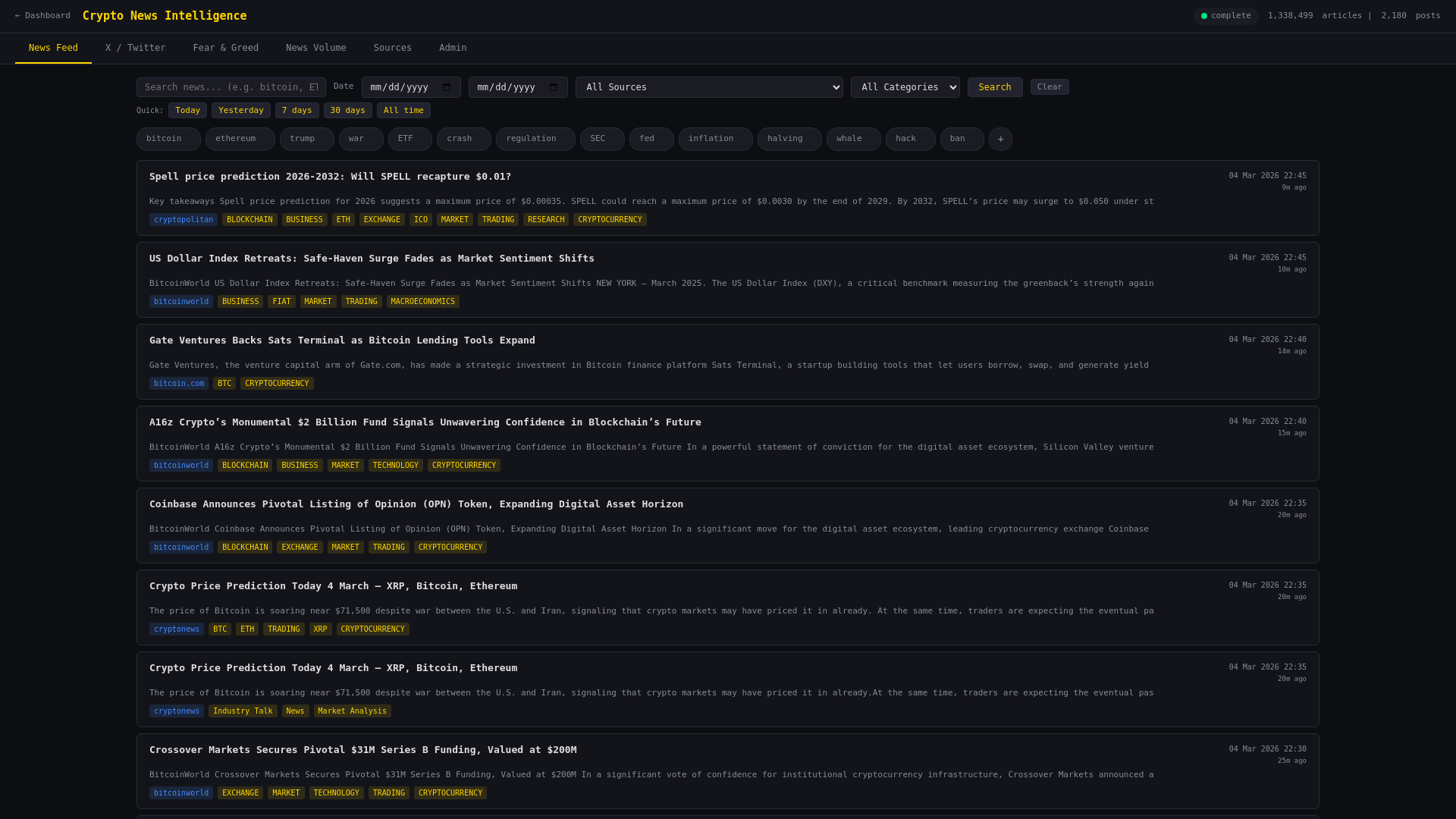Apply the Yesterday quick filter
The width and height of the screenshot is (1456, 819).
(240, 111)
